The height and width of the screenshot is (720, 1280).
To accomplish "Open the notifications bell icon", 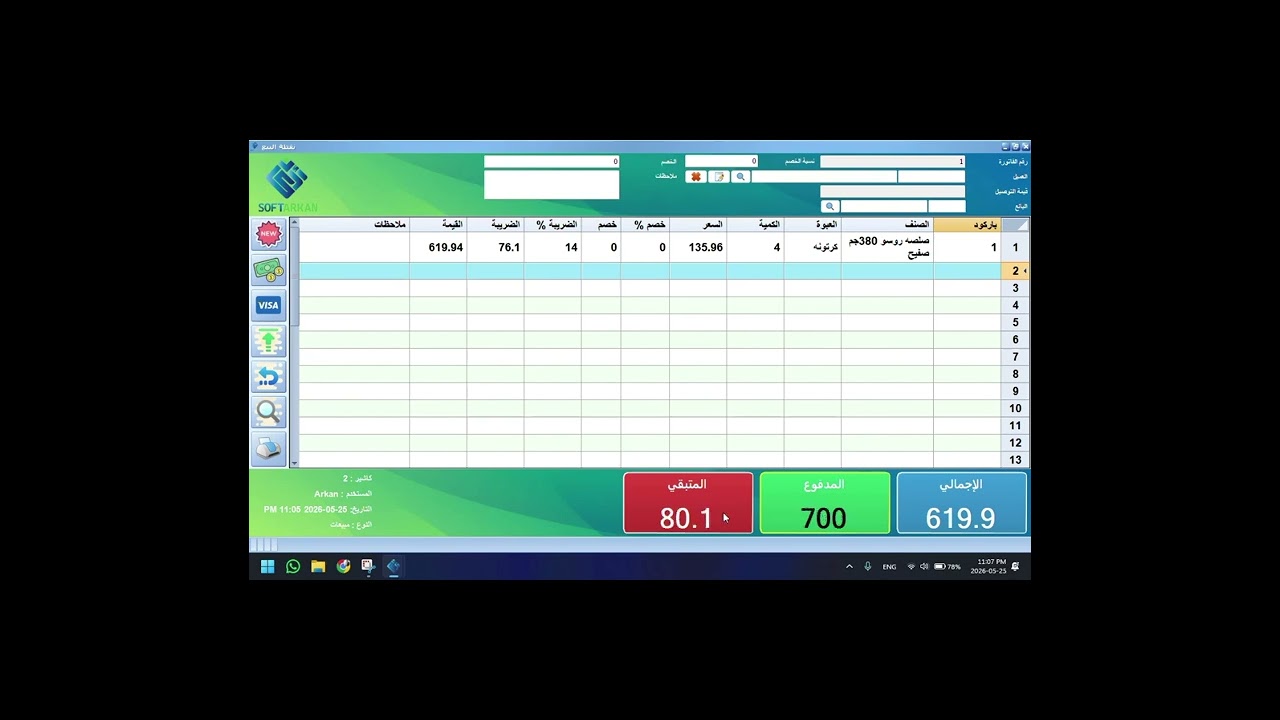I will pos(1015,566).
